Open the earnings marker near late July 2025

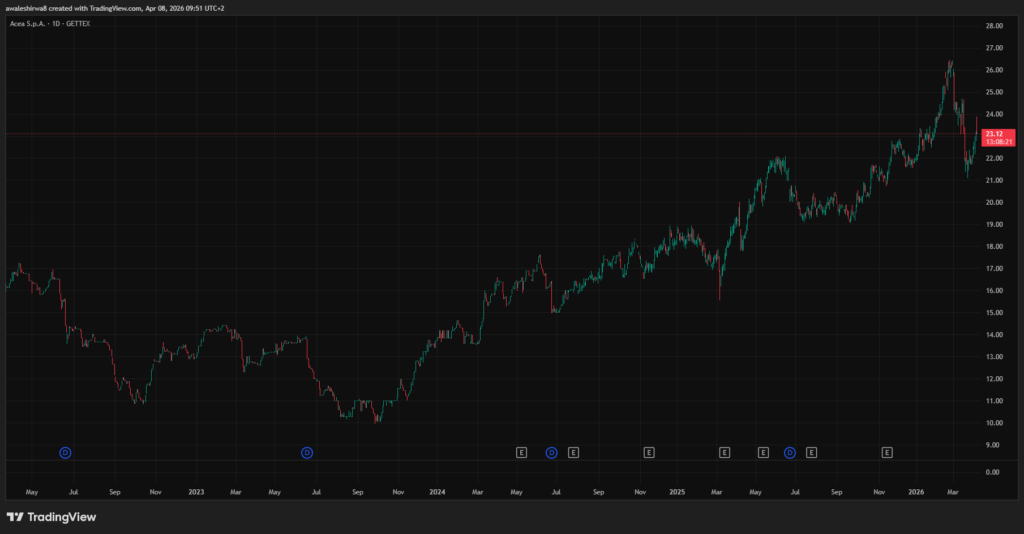(x=812, y=453)
